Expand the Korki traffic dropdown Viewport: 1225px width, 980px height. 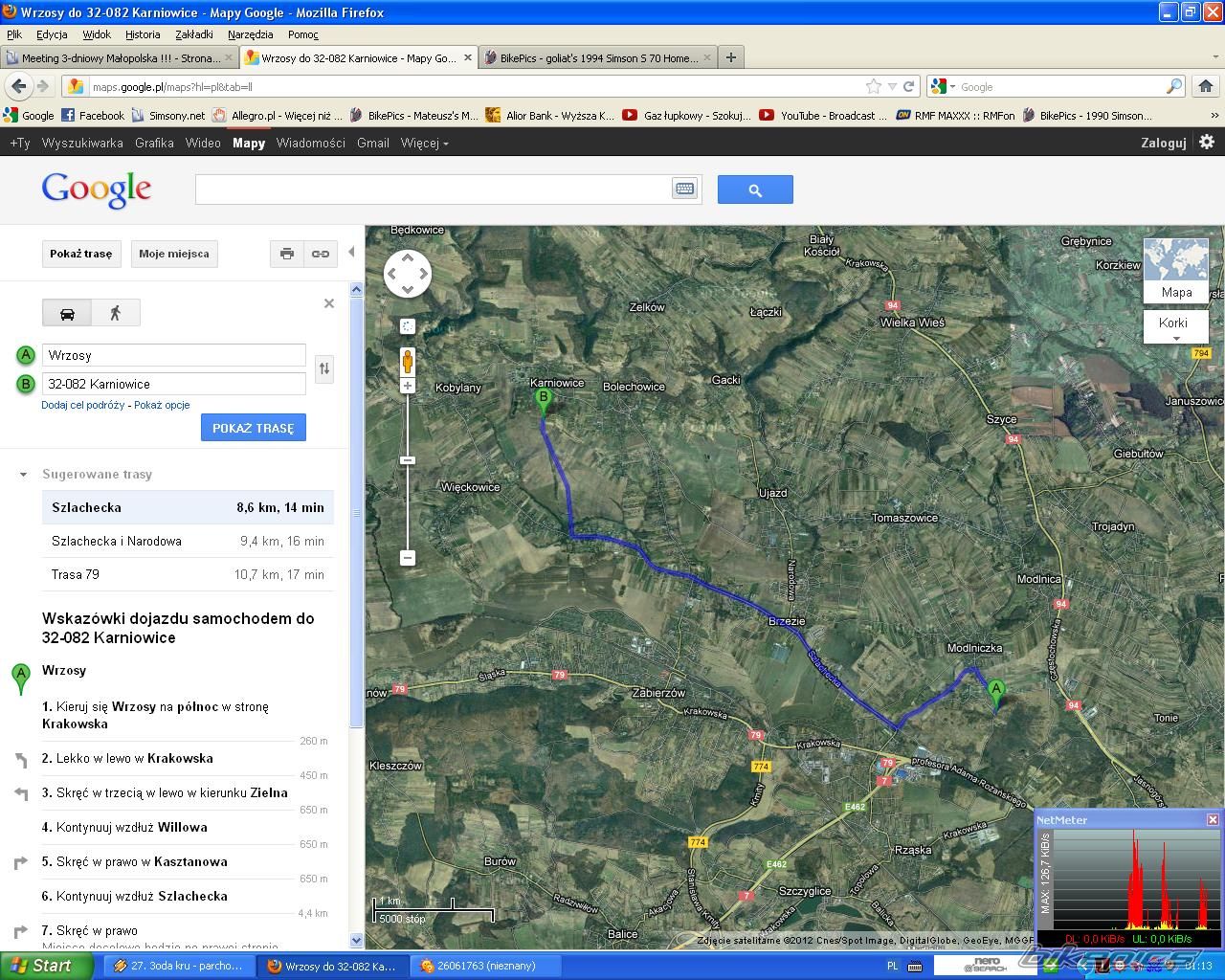tap(1174, 326)
